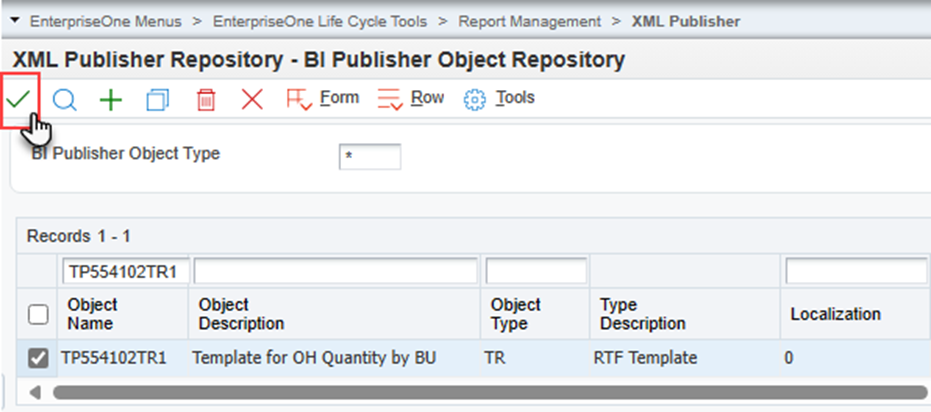This screenshot has width=931, height=412.
Task: Open the Tools gear menu
Action: point(499,99)
